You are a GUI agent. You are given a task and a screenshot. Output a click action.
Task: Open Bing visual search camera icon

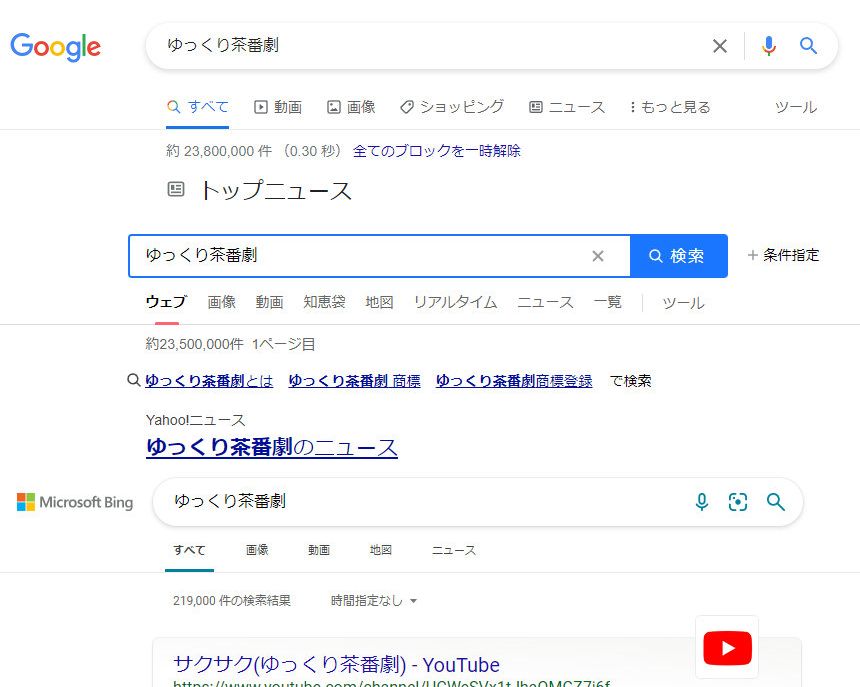[738, 502]
